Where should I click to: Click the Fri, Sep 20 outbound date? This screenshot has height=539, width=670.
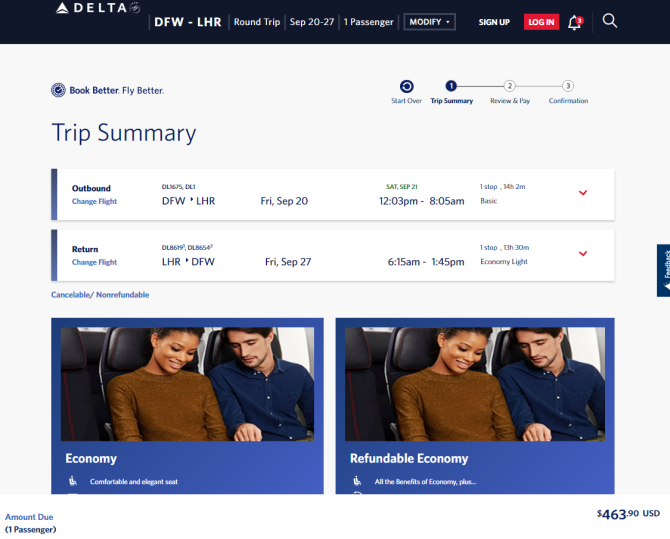[284, 201]
